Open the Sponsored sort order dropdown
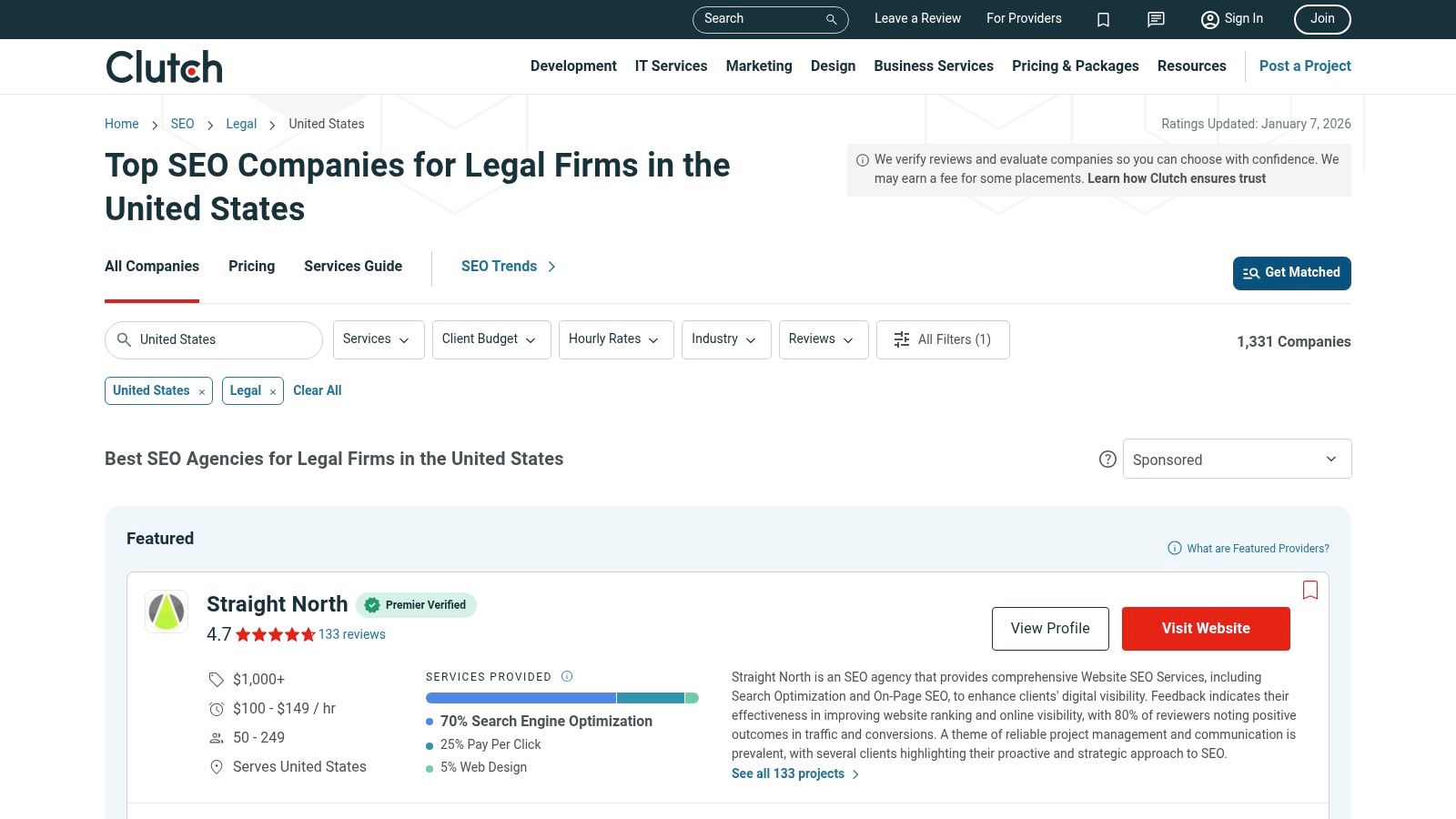 click(1237, 459)
